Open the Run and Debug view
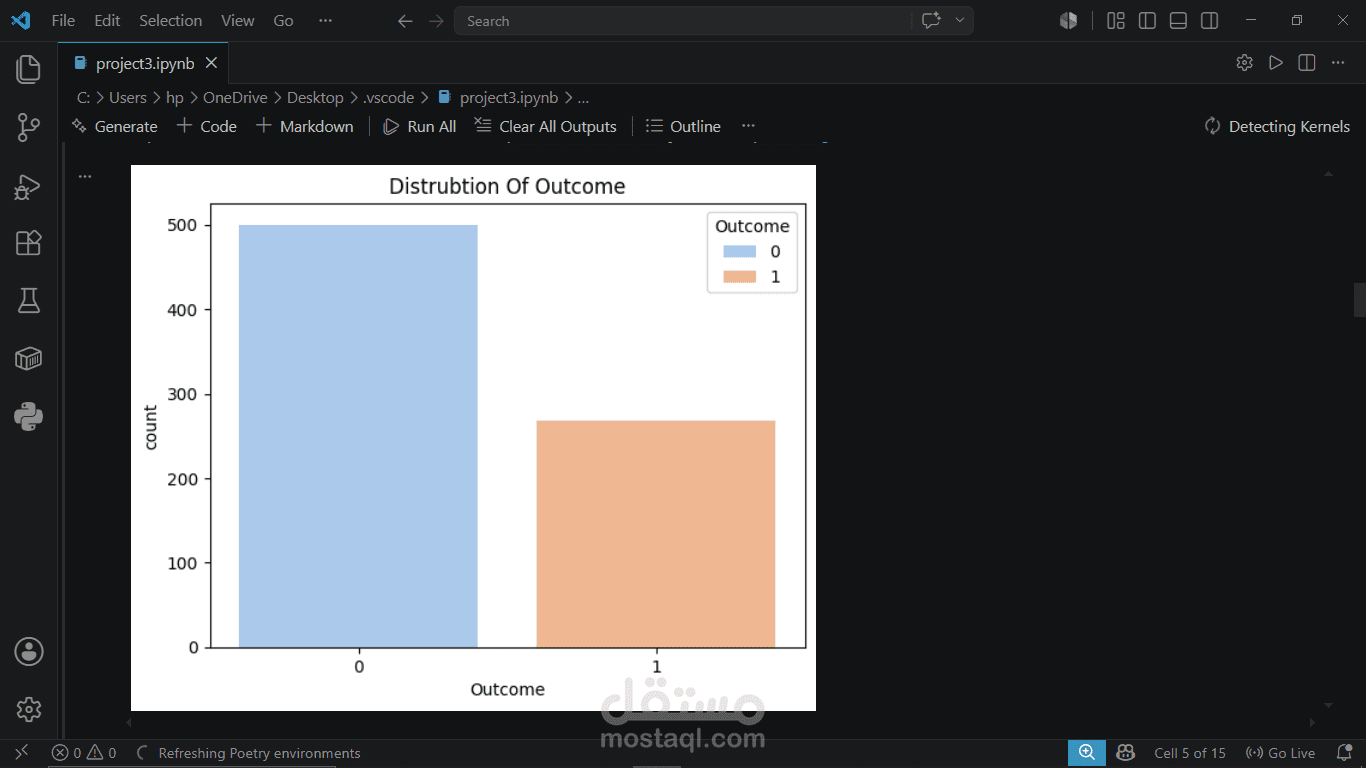 [x=29, y=186]
